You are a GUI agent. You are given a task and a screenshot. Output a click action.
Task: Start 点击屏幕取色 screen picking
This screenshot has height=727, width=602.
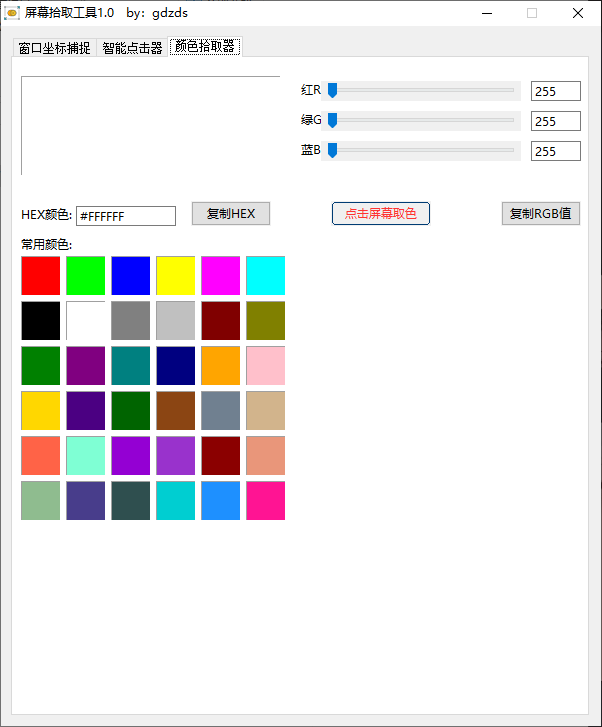pos(381,214)
